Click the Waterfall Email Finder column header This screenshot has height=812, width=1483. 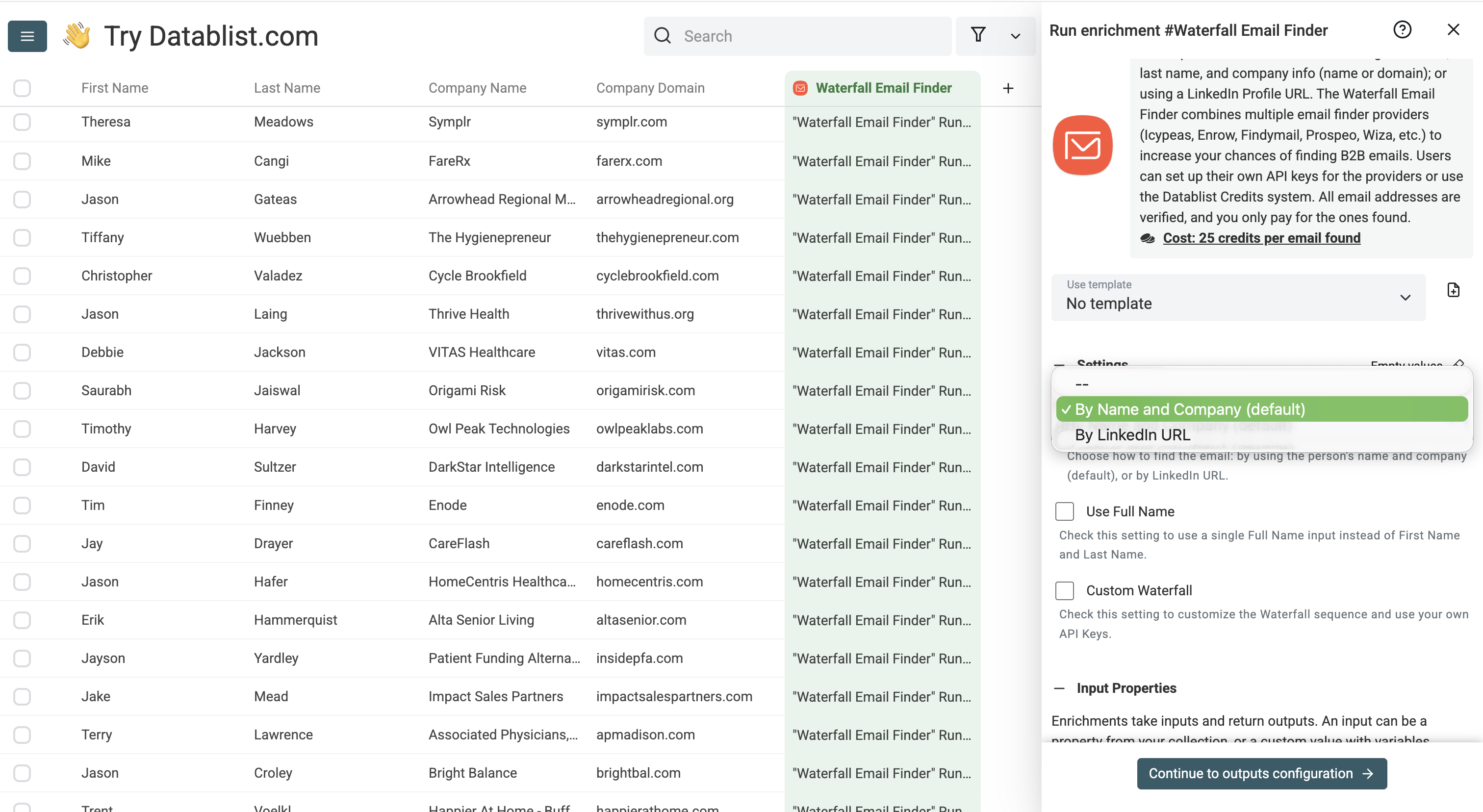pos(883,88)
